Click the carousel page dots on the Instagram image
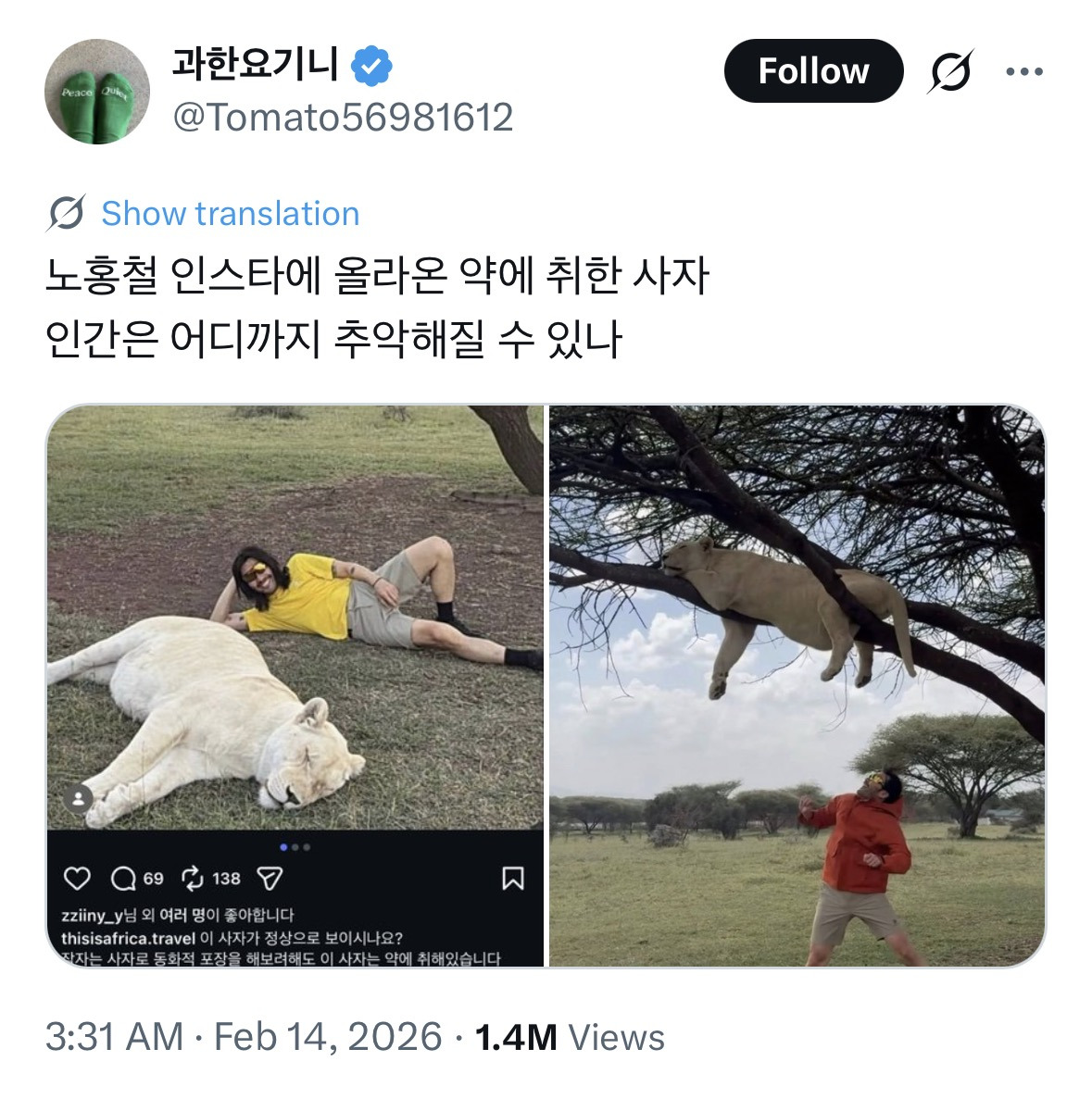The height and width of the screenshot is (1099, 1092). pyautogui.click(x=294, y=844)
